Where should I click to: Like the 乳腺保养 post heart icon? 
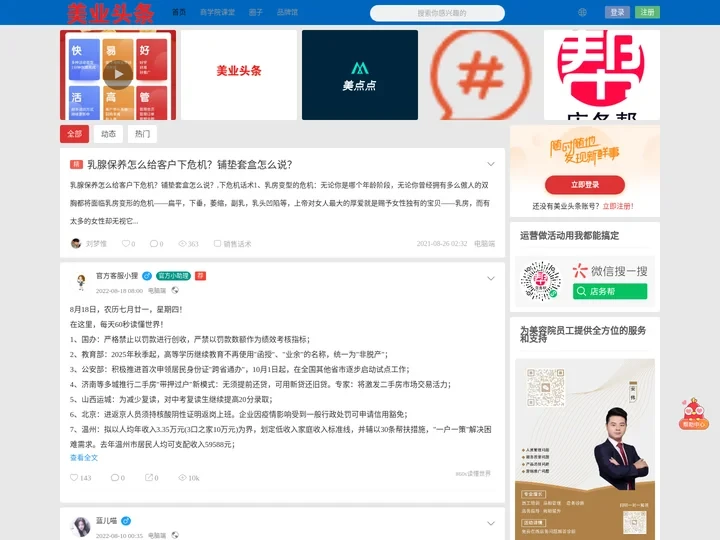(x=125, y=243)
